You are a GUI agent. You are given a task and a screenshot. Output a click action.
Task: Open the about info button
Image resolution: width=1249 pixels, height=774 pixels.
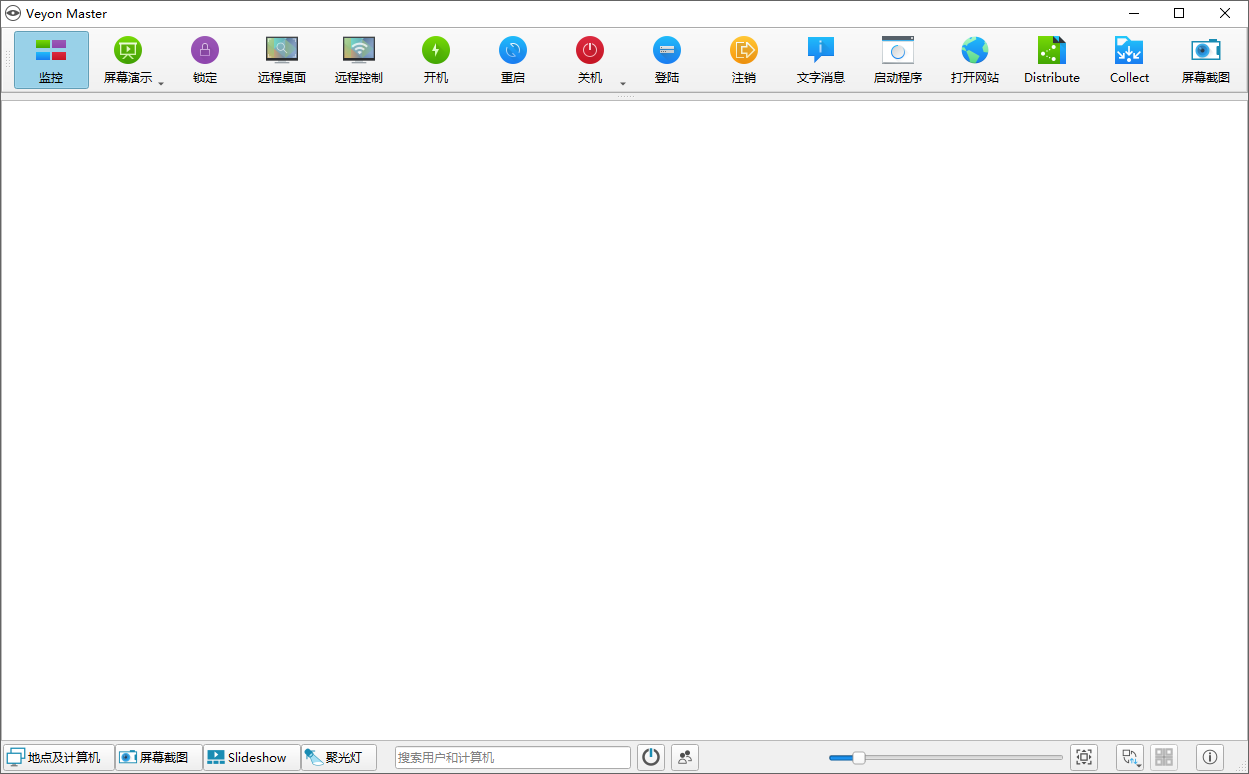click(1210, 757)
